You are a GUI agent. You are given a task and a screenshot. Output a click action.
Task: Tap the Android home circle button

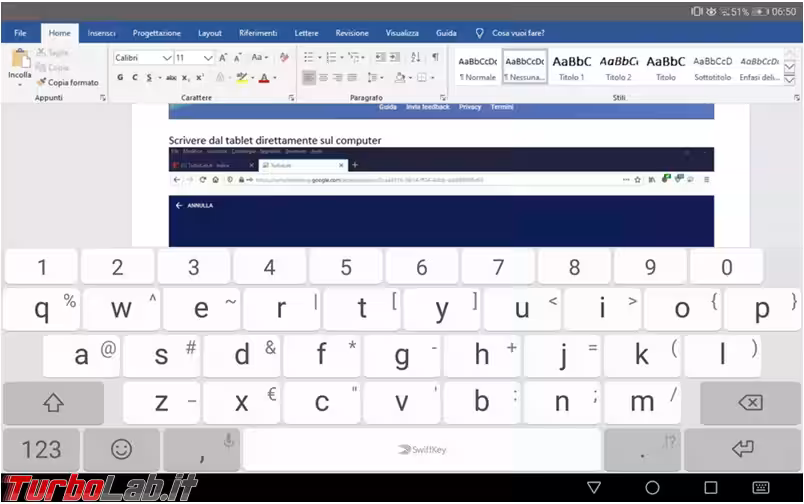point(652,488)
